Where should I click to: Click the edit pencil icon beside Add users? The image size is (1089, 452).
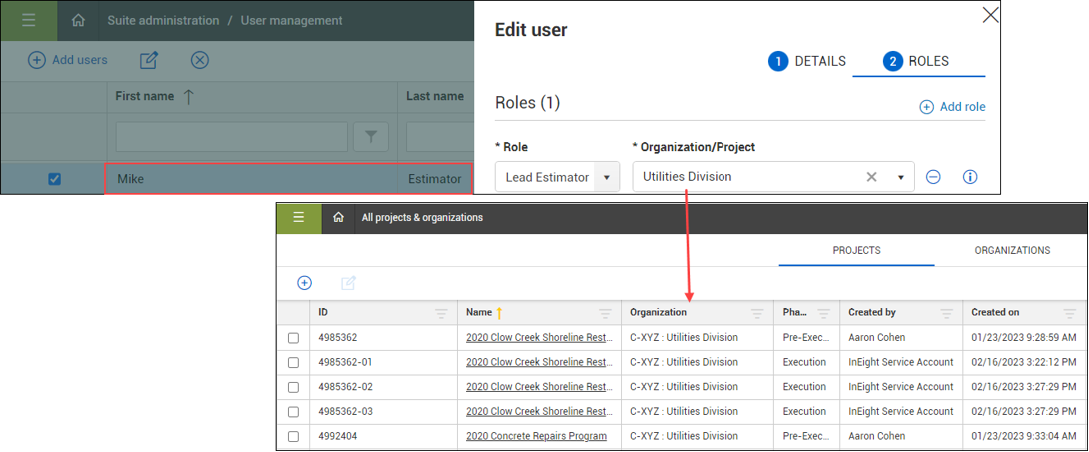[149, 60]
